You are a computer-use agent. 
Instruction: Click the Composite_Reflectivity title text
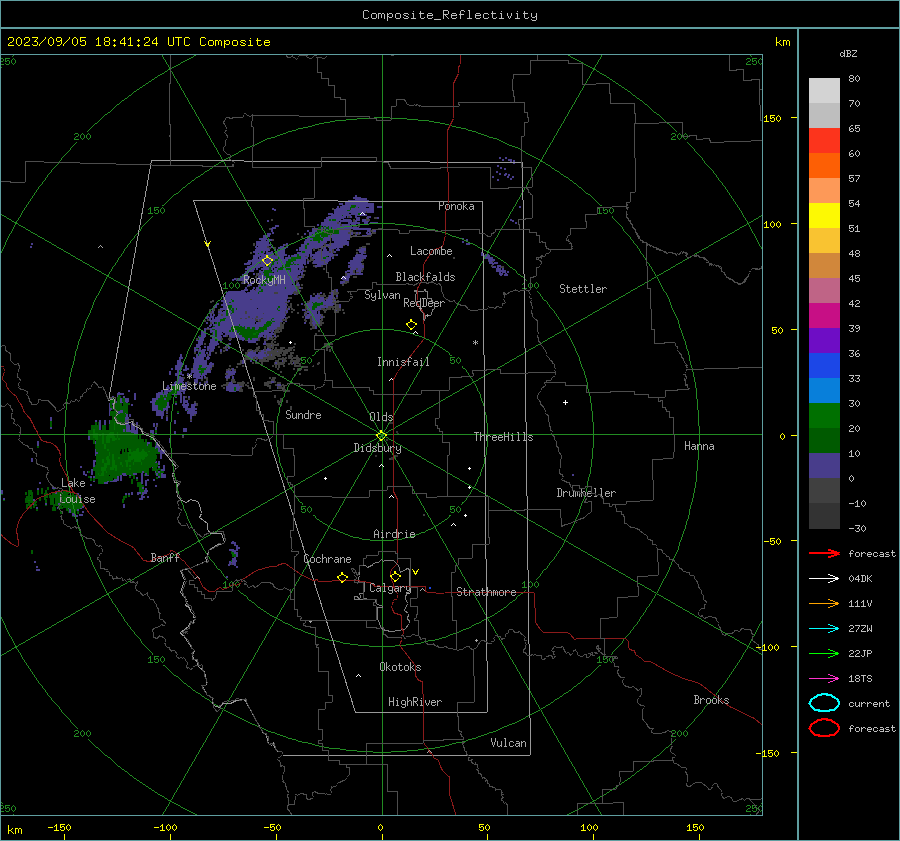pyautogui.click(x=450, y=15)
